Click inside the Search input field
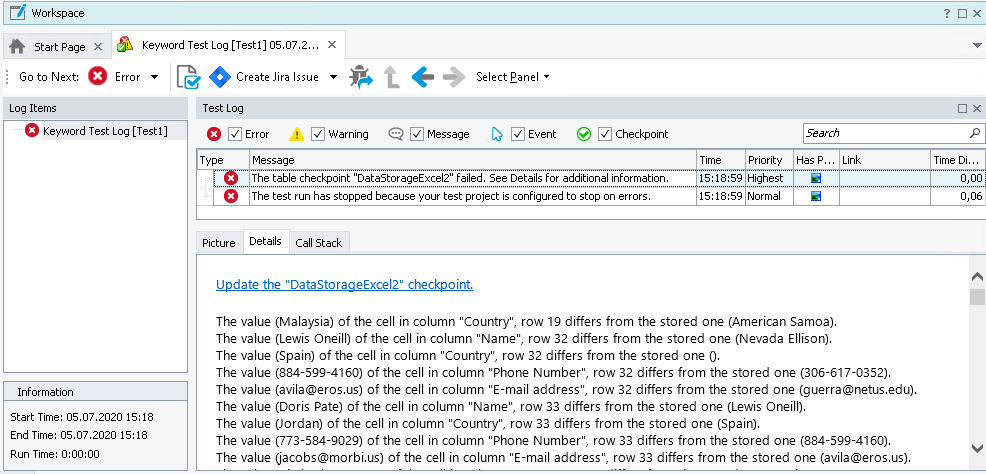The height and width of the screenshot is (474, 986). 883,133
